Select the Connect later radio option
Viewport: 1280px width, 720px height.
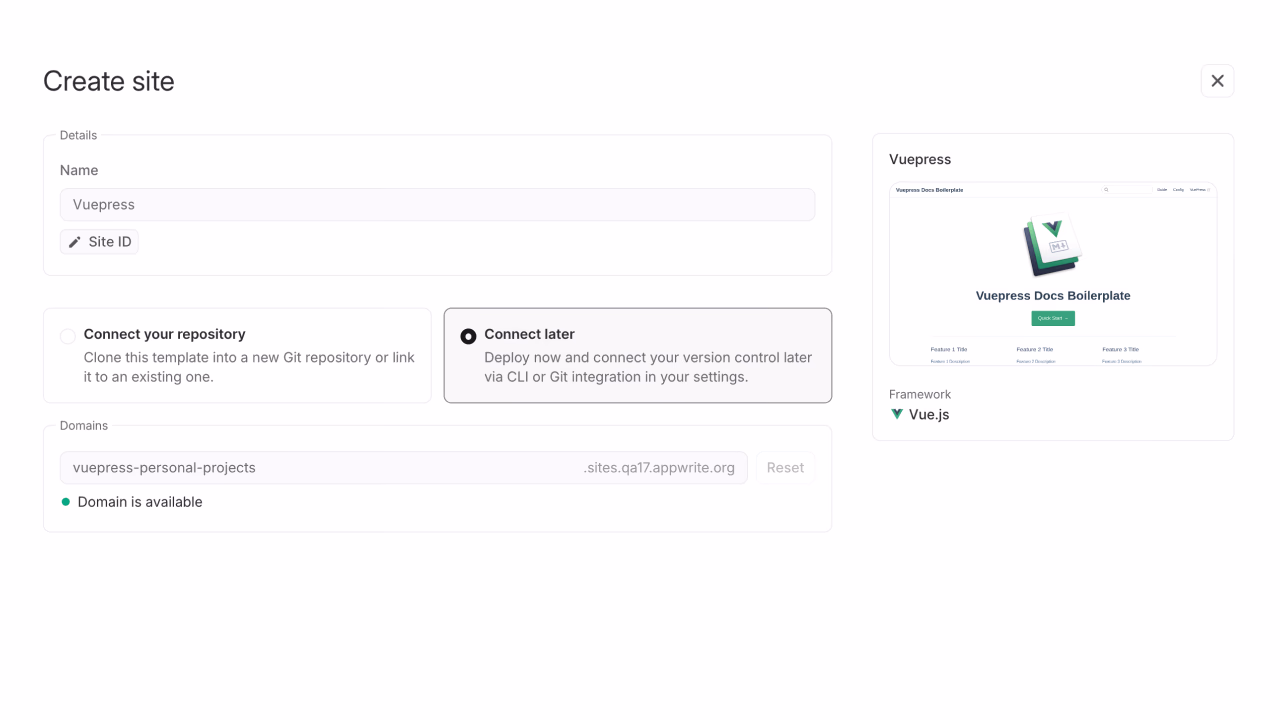pos(468,336)
